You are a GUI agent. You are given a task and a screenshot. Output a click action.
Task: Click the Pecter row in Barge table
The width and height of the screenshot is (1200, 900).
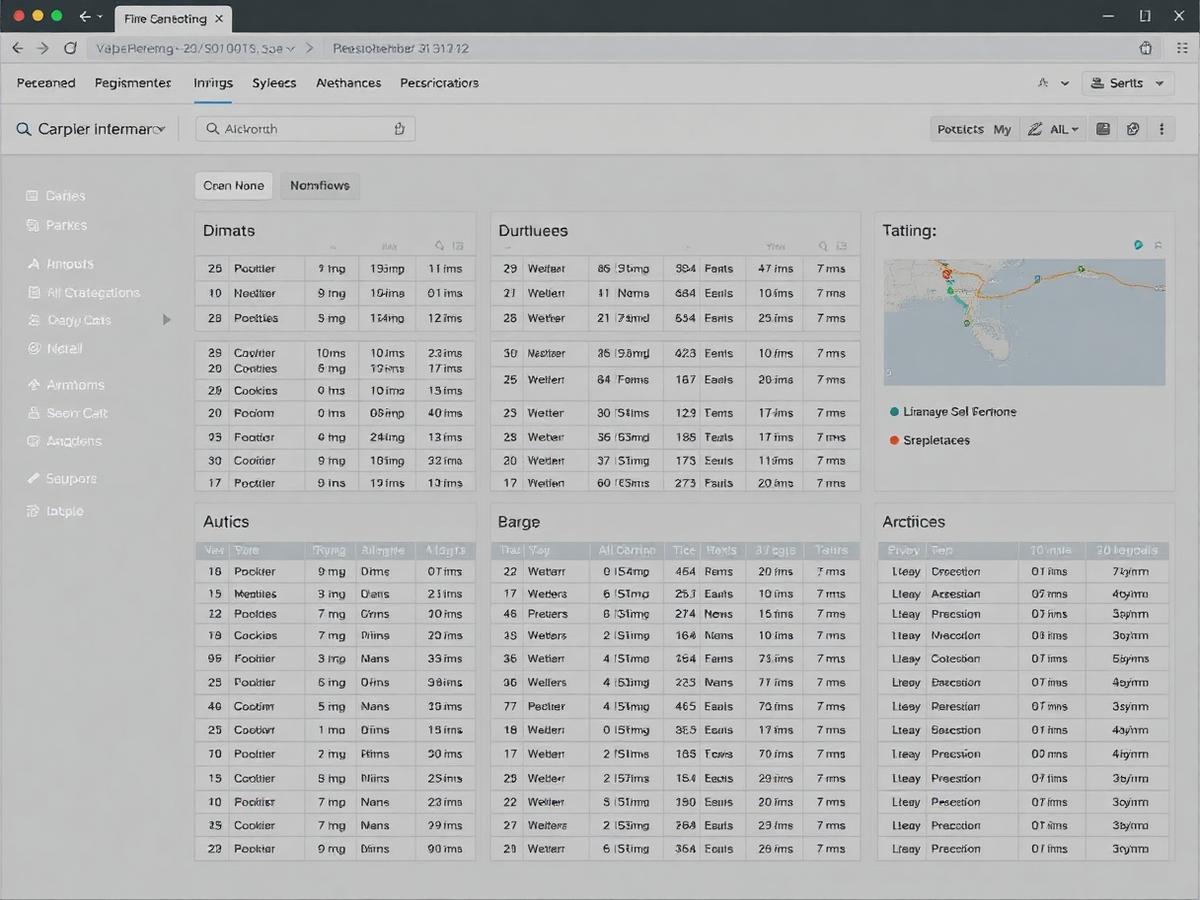click(x=675, y=706)
